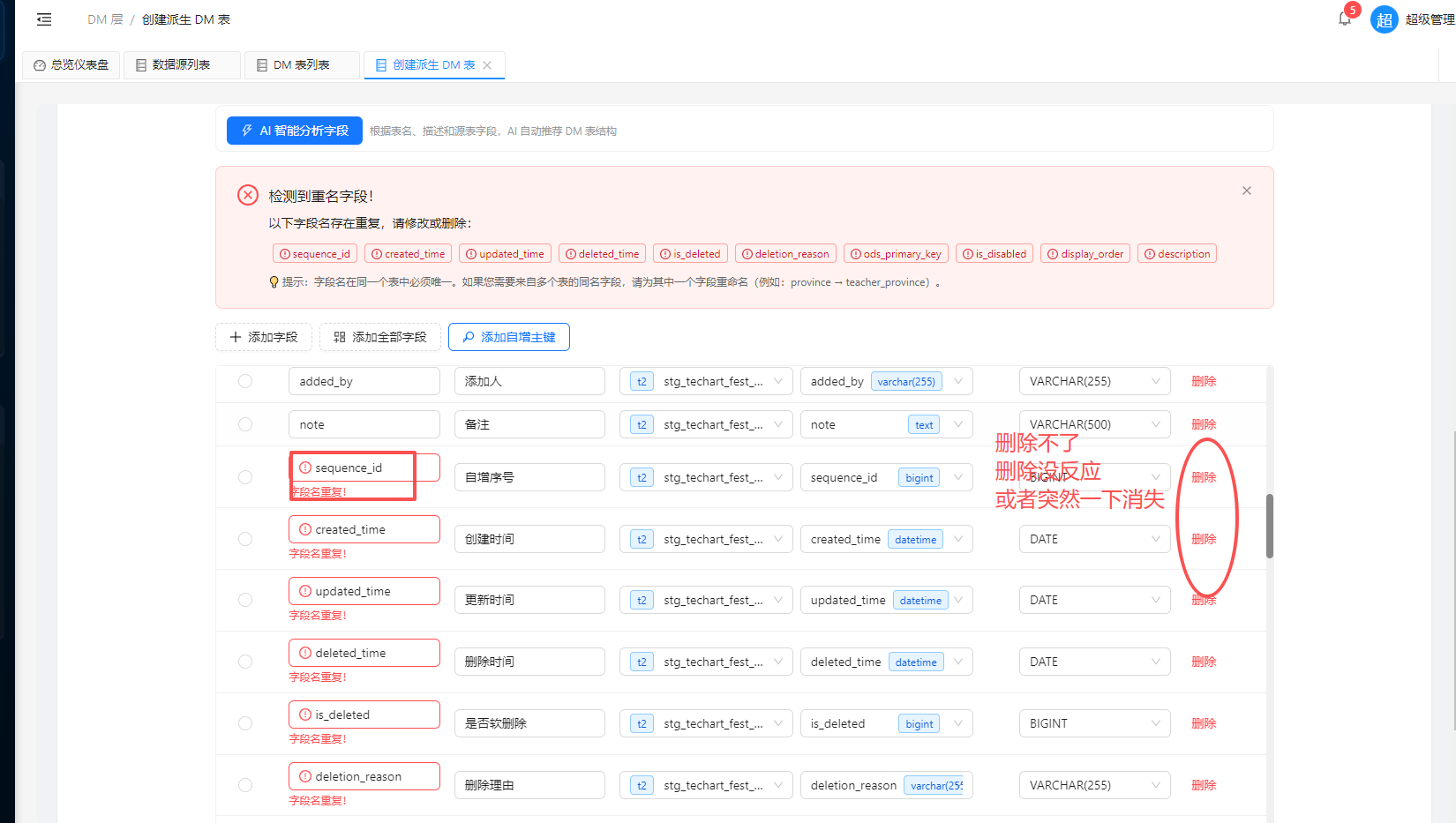Click the red error icon in the alert

pos(248,196)
